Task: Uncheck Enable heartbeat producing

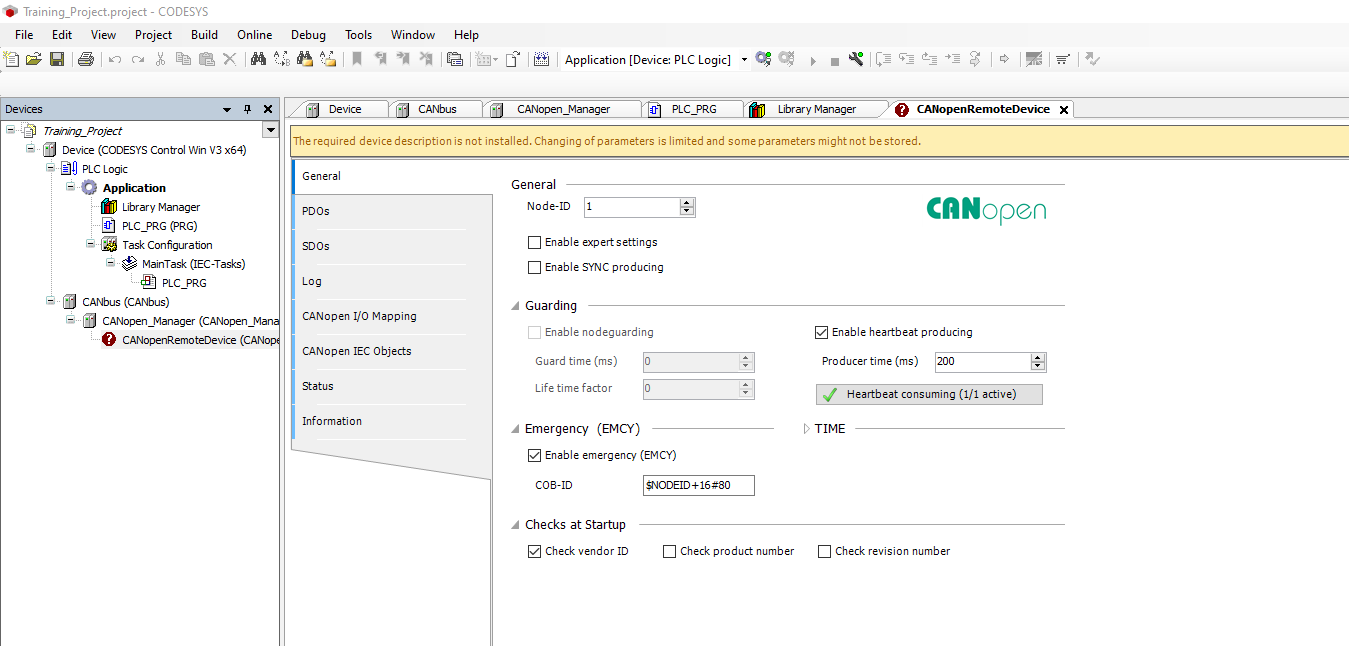Action: click(x=822, y=332)
